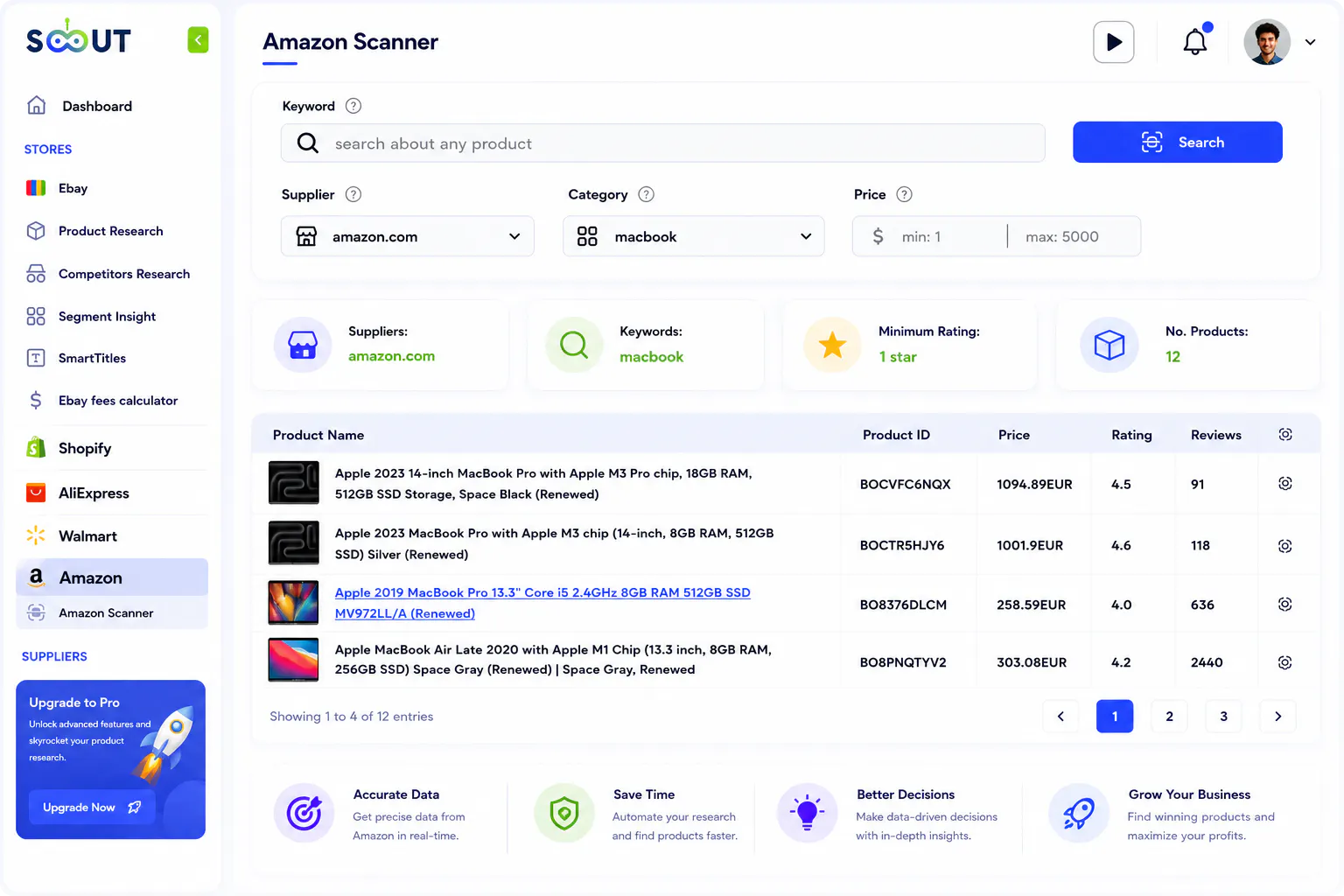Viewport: 1344px width, 896px height.
Task: Click the Save Time shield icon
Action: tap(564, 813)
